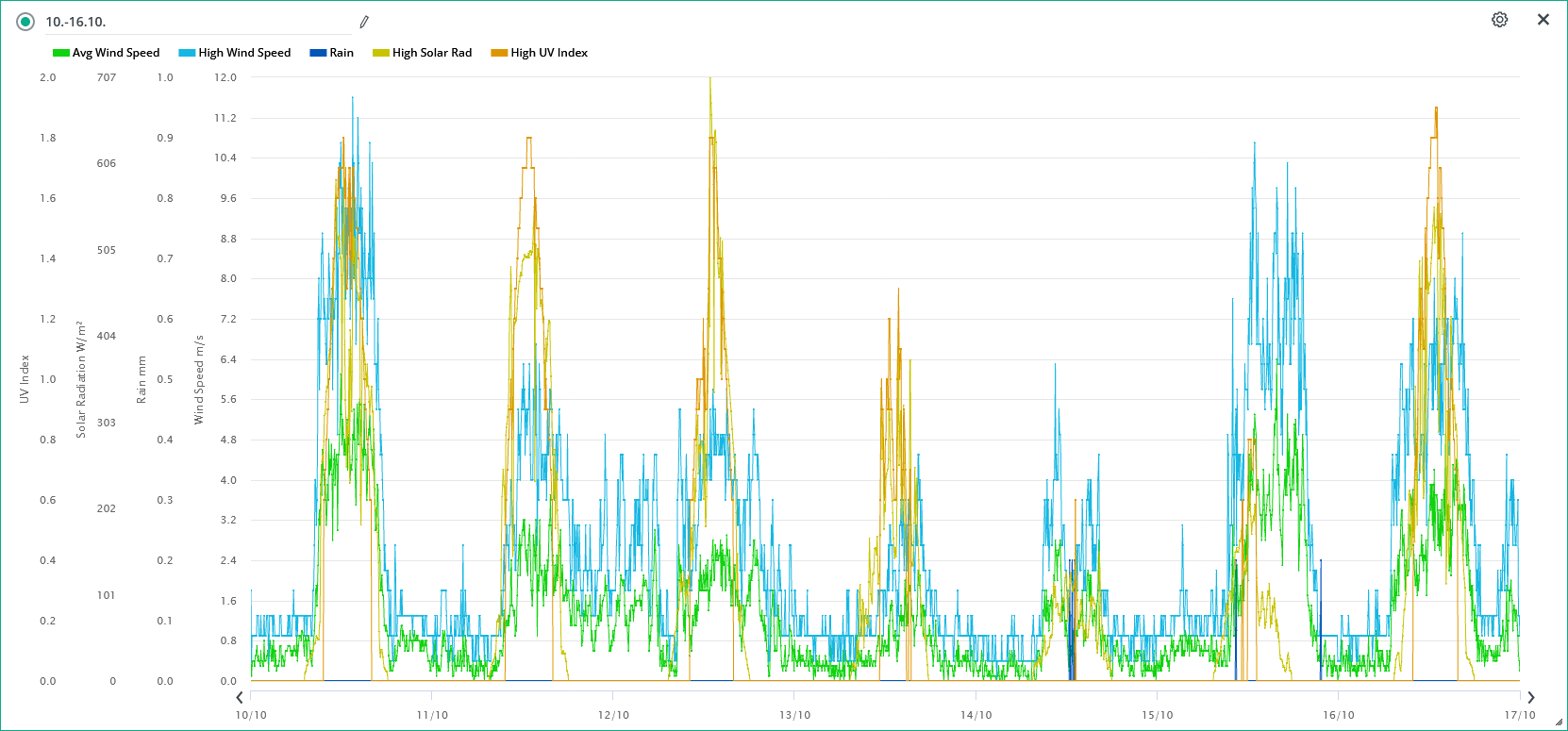Close the chart panel with X

(x=1543, y=20)
